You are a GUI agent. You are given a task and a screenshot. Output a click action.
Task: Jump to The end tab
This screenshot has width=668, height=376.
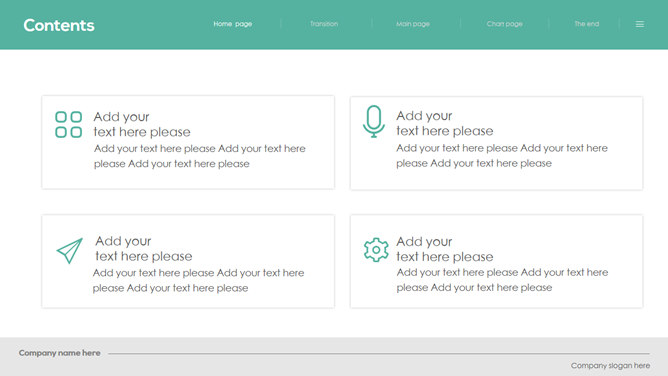click(587, 24)
